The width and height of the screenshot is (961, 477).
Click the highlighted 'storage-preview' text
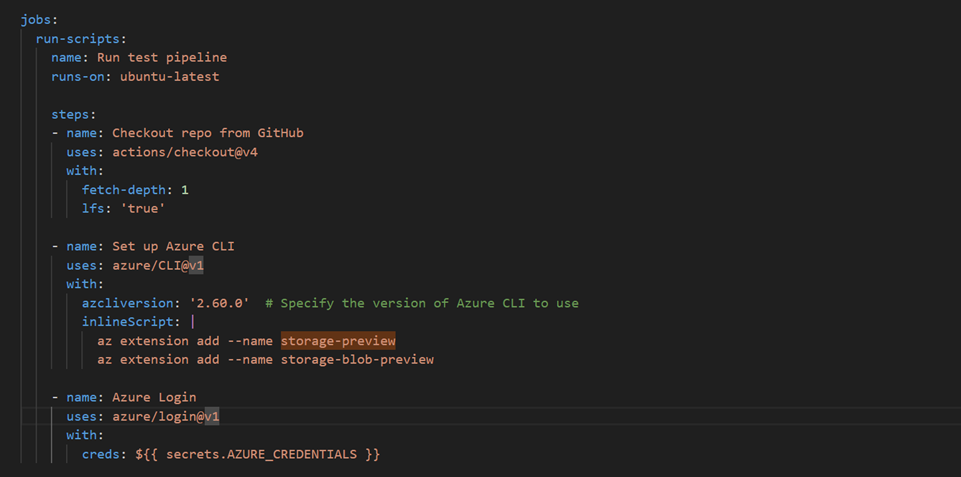[338, 341]
